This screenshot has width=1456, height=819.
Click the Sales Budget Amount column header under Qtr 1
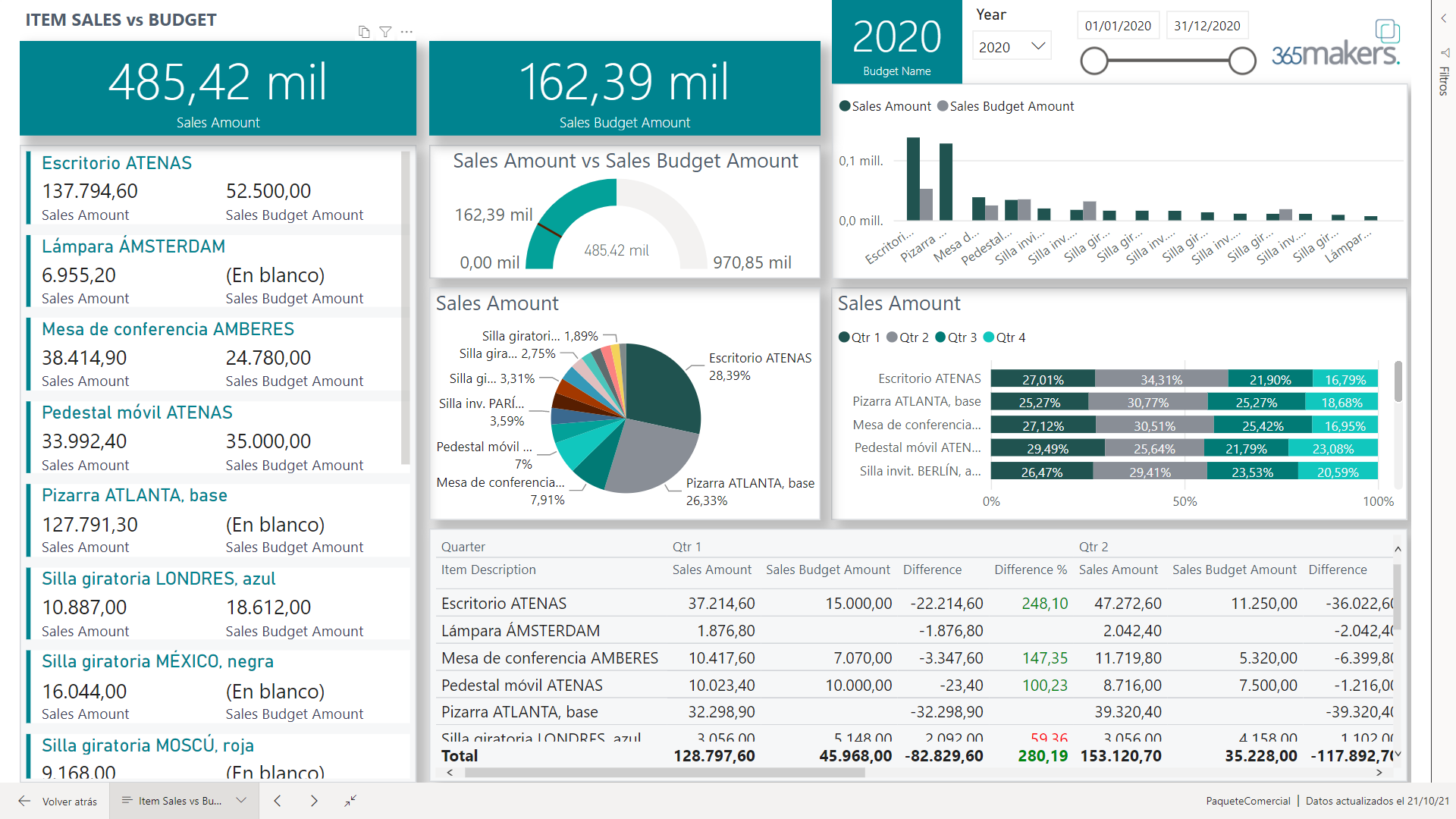827,570
